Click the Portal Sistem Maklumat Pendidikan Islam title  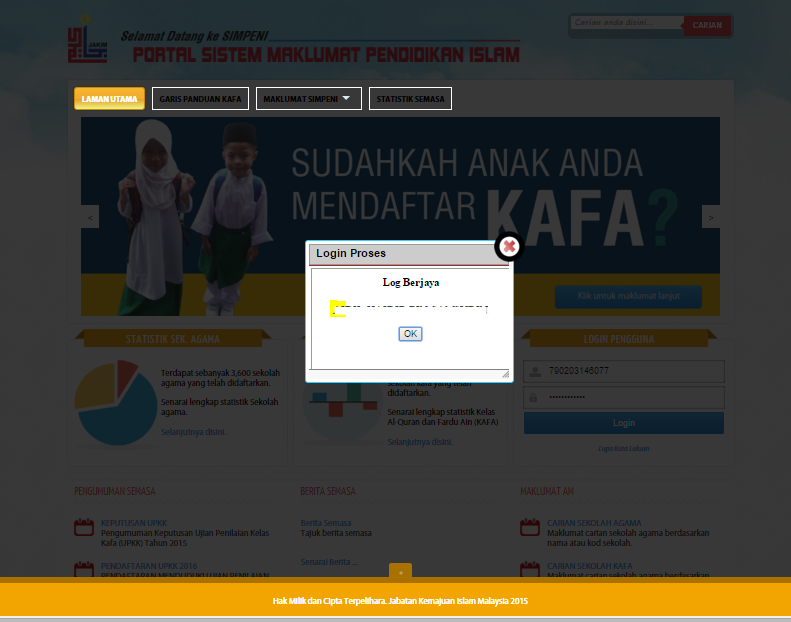click(326, 54)
